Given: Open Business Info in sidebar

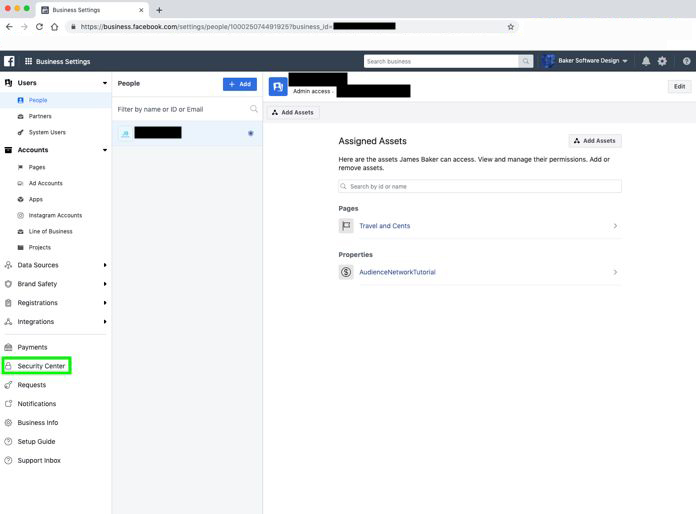Looking at the screenshot, I should (x=38, y=423).
